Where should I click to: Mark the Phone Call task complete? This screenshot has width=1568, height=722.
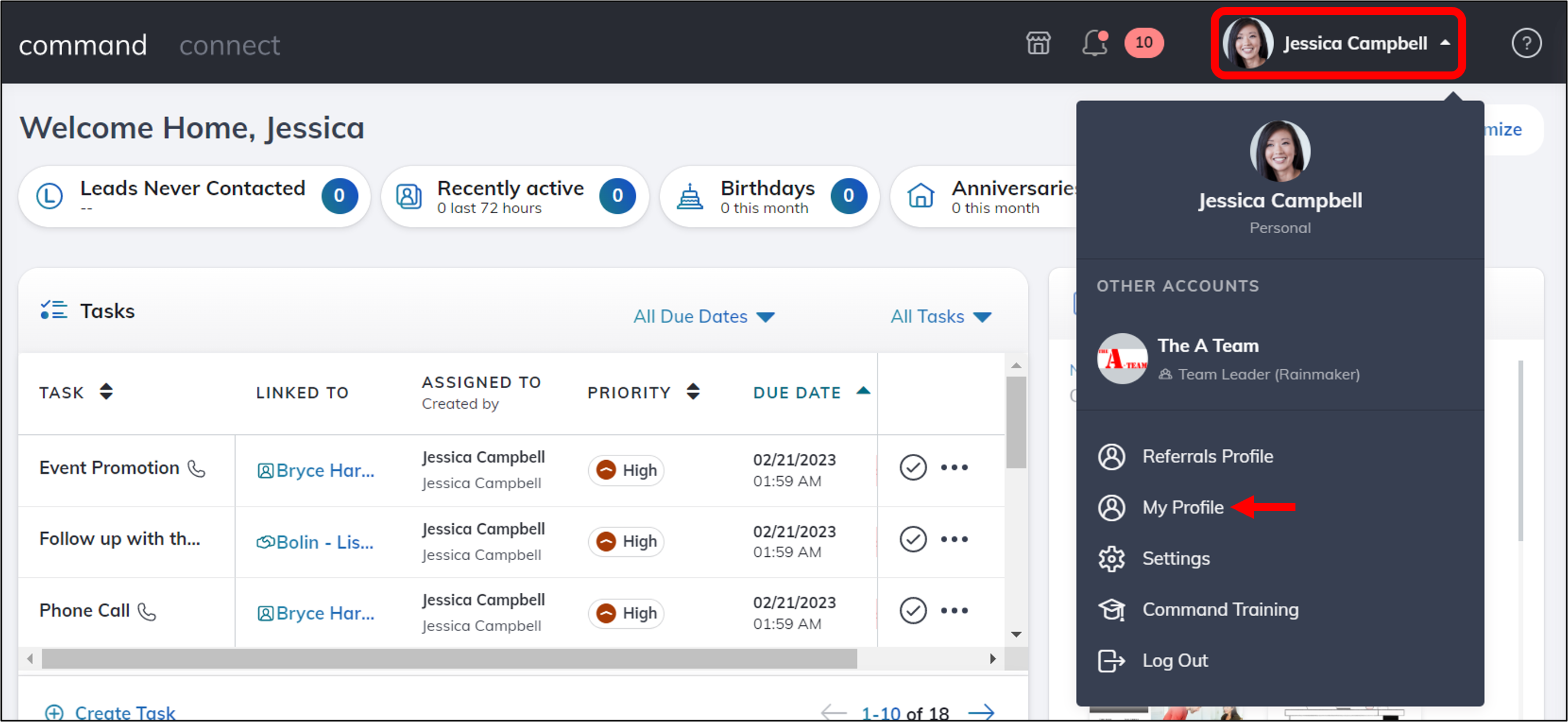click(912, 610)
